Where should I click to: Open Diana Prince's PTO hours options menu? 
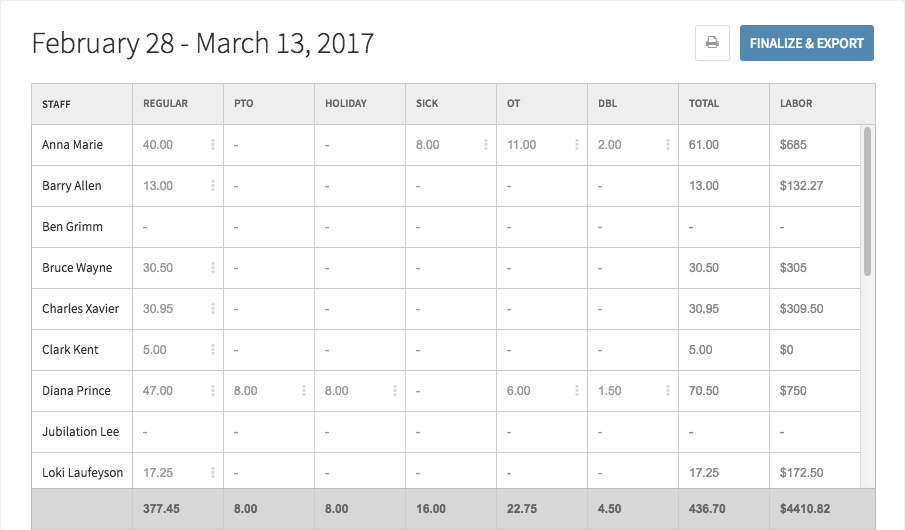click(x=304, y=391)
